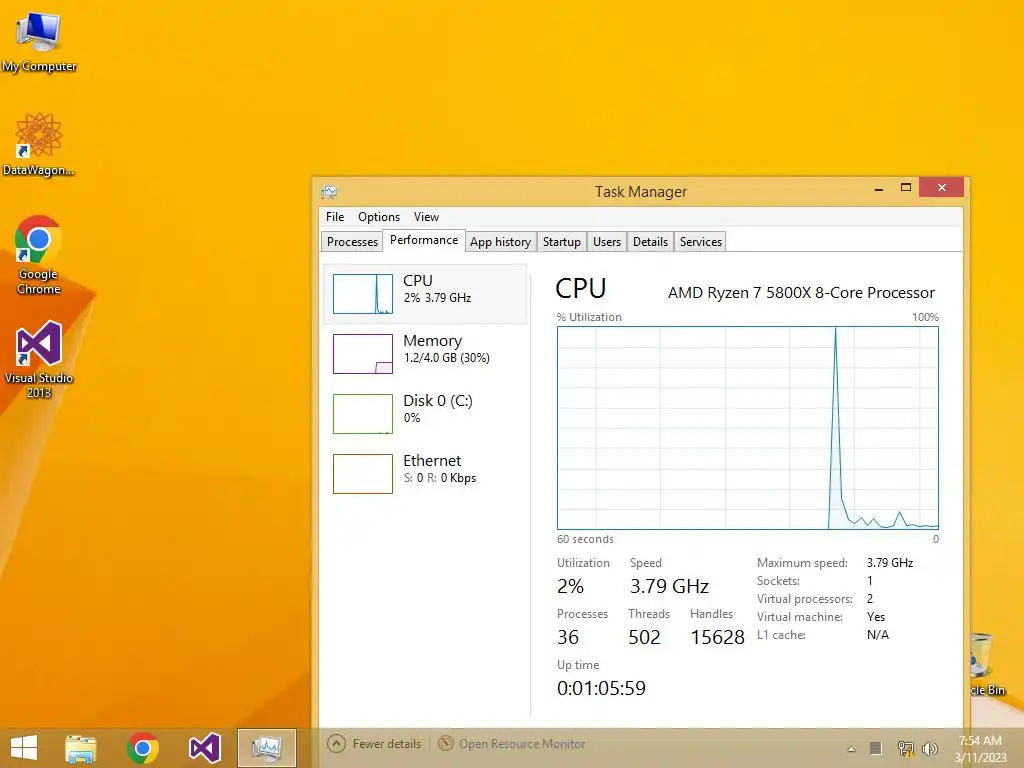Switch to the Services tab
Screen dimensions: 1024x768
click(701, 242)
